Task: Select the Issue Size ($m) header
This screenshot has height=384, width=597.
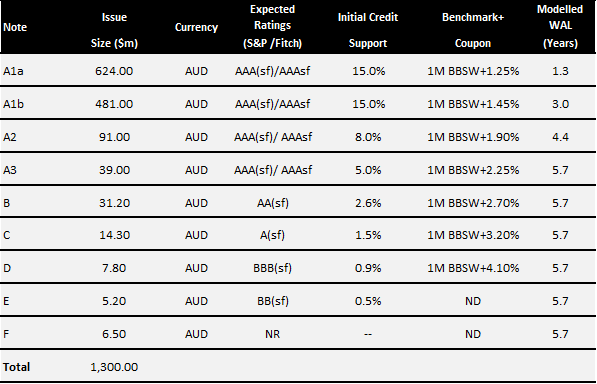Action: 114,30
